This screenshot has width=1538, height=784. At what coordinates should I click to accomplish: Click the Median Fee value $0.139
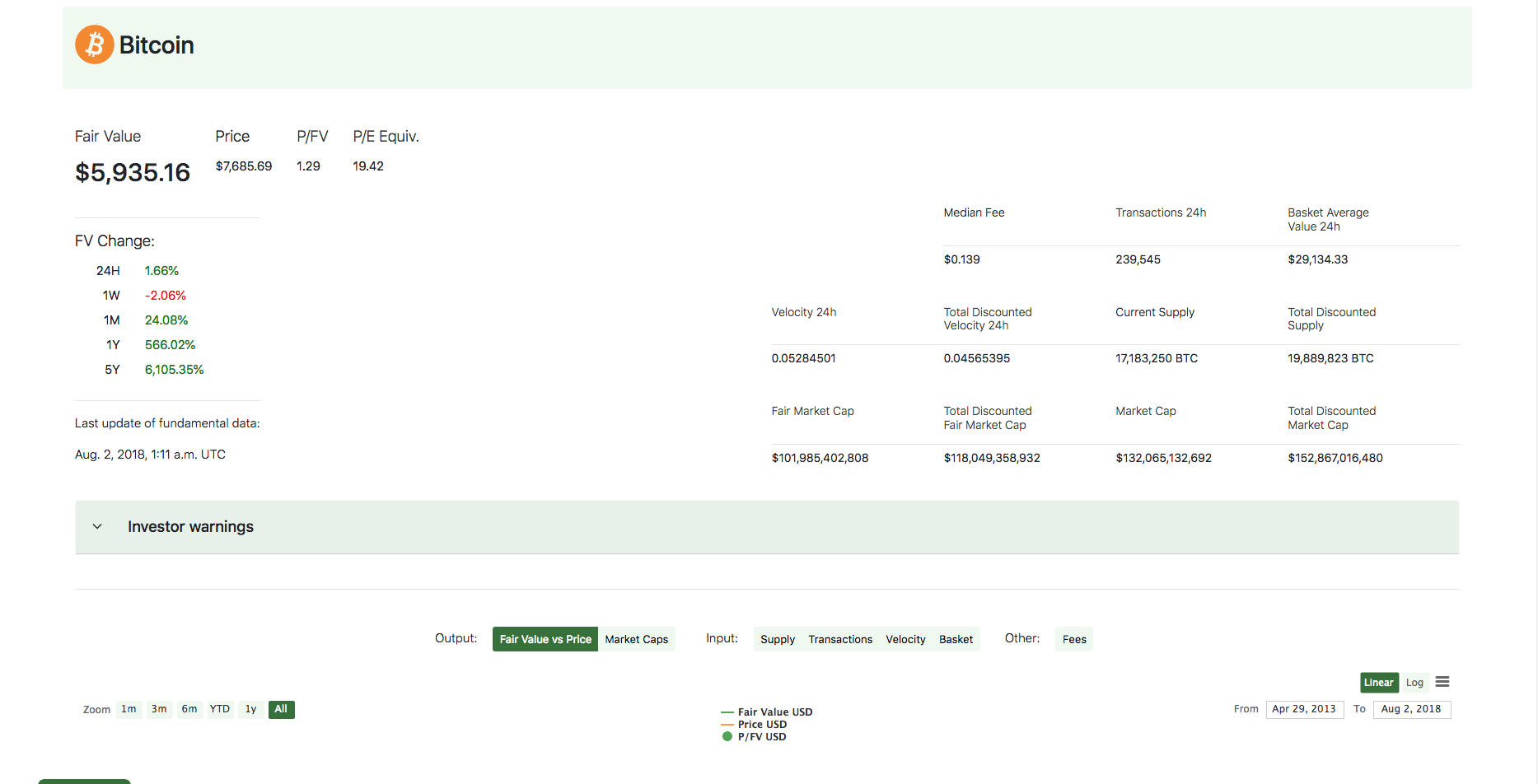tap(962, 259)
